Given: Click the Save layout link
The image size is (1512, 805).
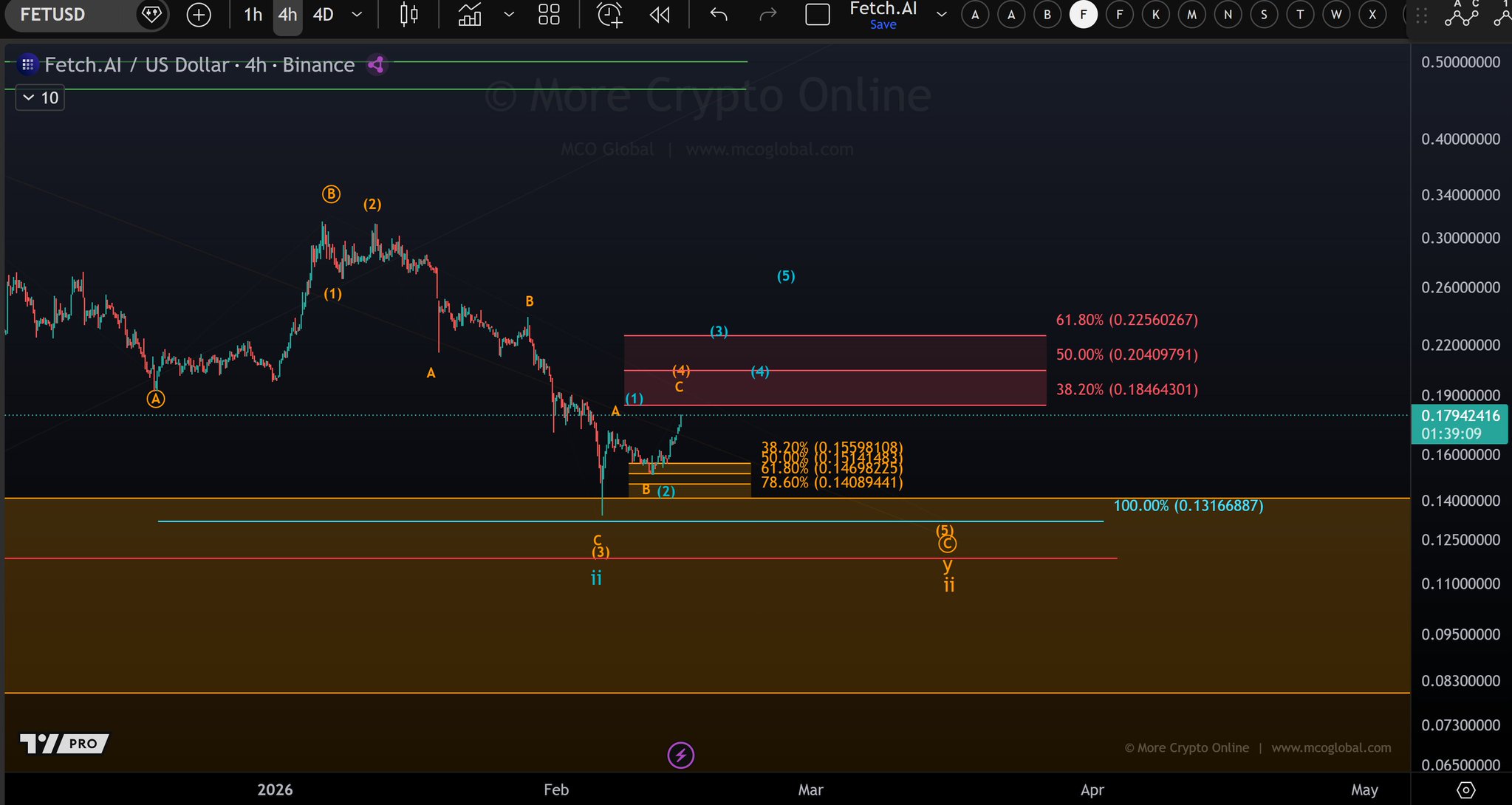Looking at the screenshot, I should point(883,24).
